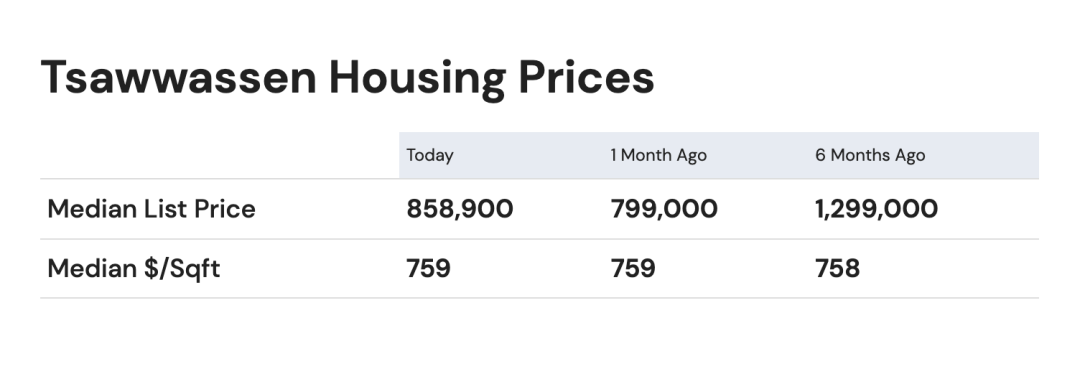The width and height of the screenshot is (1080, 369).
Task: Click the blank header cell above the row labels
Action: coord(220,156)
